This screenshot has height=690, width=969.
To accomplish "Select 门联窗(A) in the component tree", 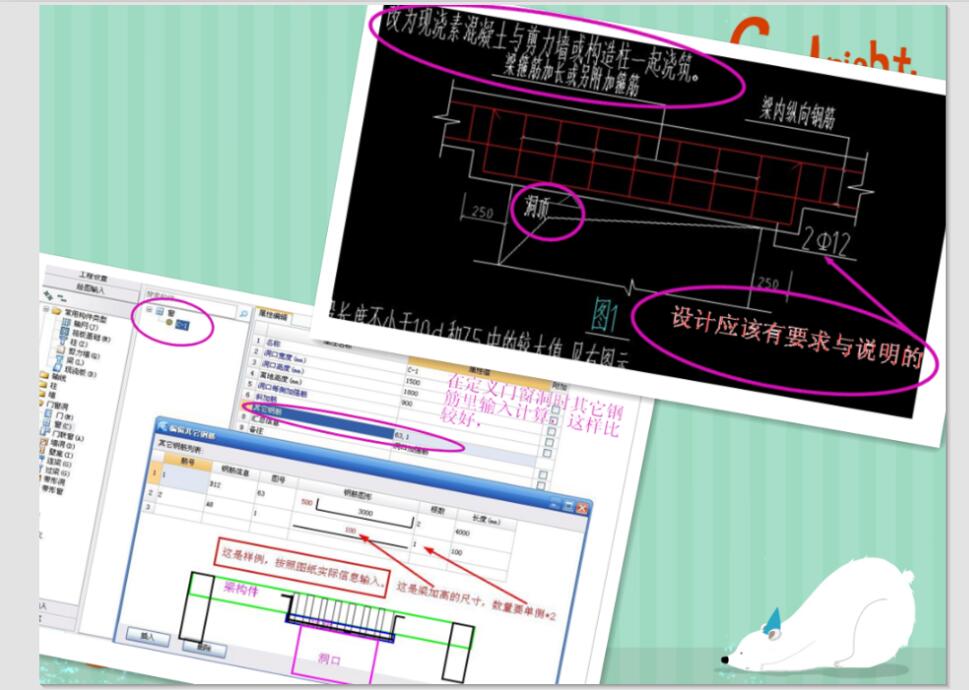I will pyautogui.click(x=62, y=437).
